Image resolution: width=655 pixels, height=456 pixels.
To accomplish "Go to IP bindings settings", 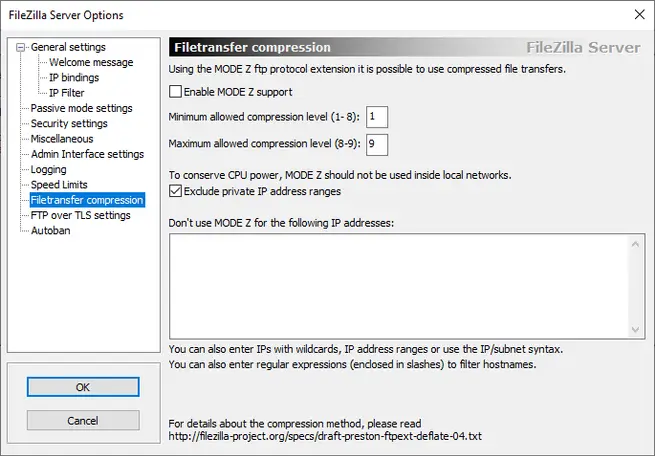I will pos(74,77).
